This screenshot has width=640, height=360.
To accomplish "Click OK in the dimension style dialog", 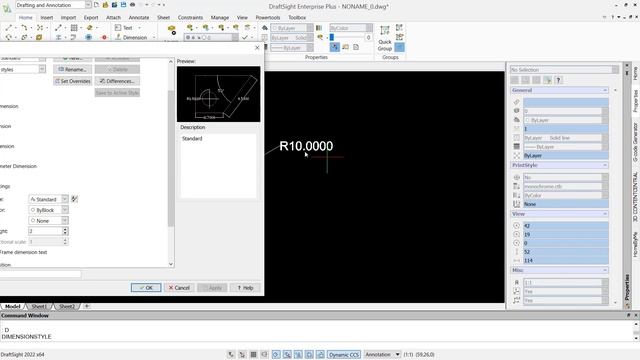I will (146, 288).
